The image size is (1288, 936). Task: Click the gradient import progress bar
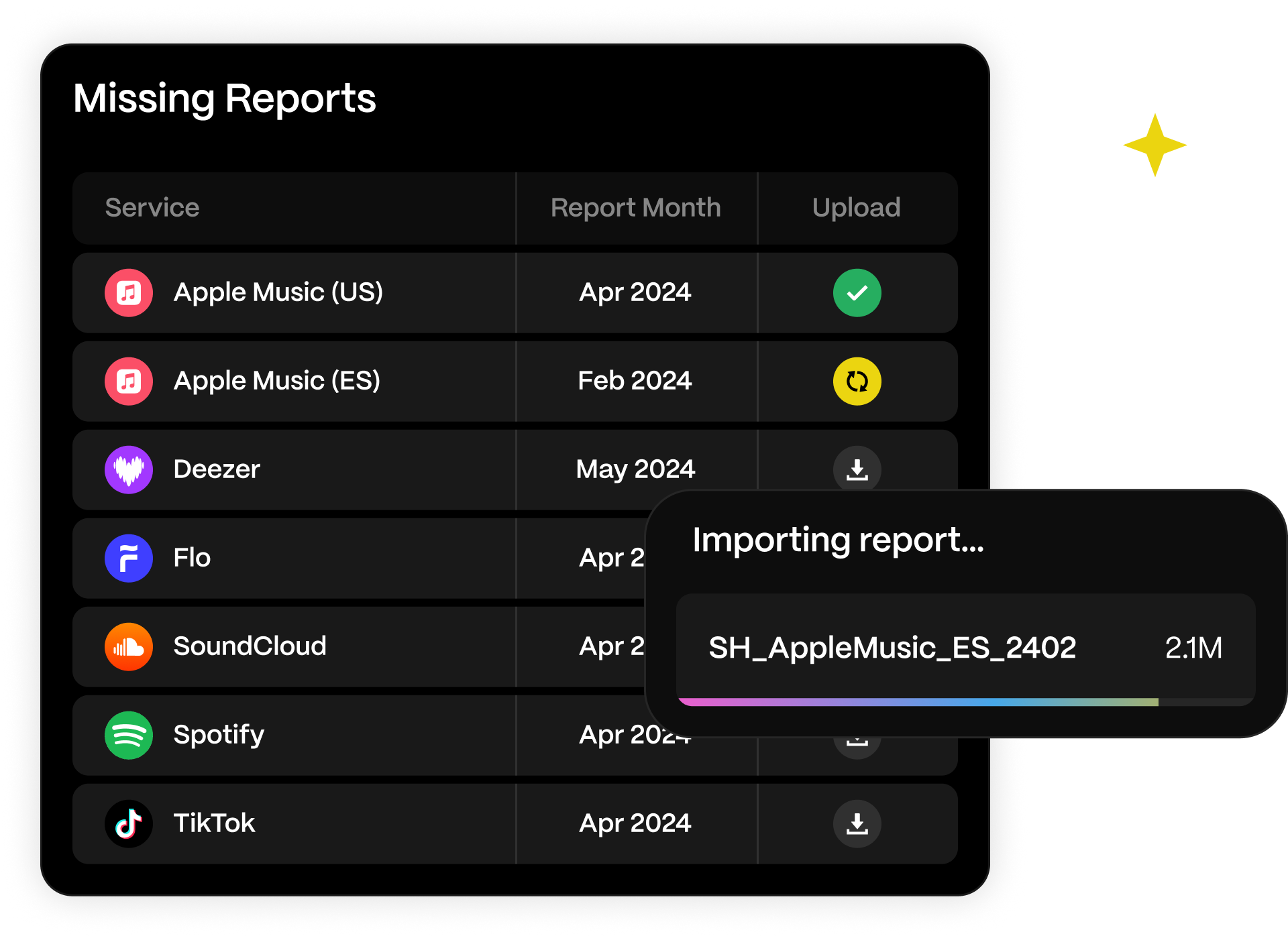[966, 702]
